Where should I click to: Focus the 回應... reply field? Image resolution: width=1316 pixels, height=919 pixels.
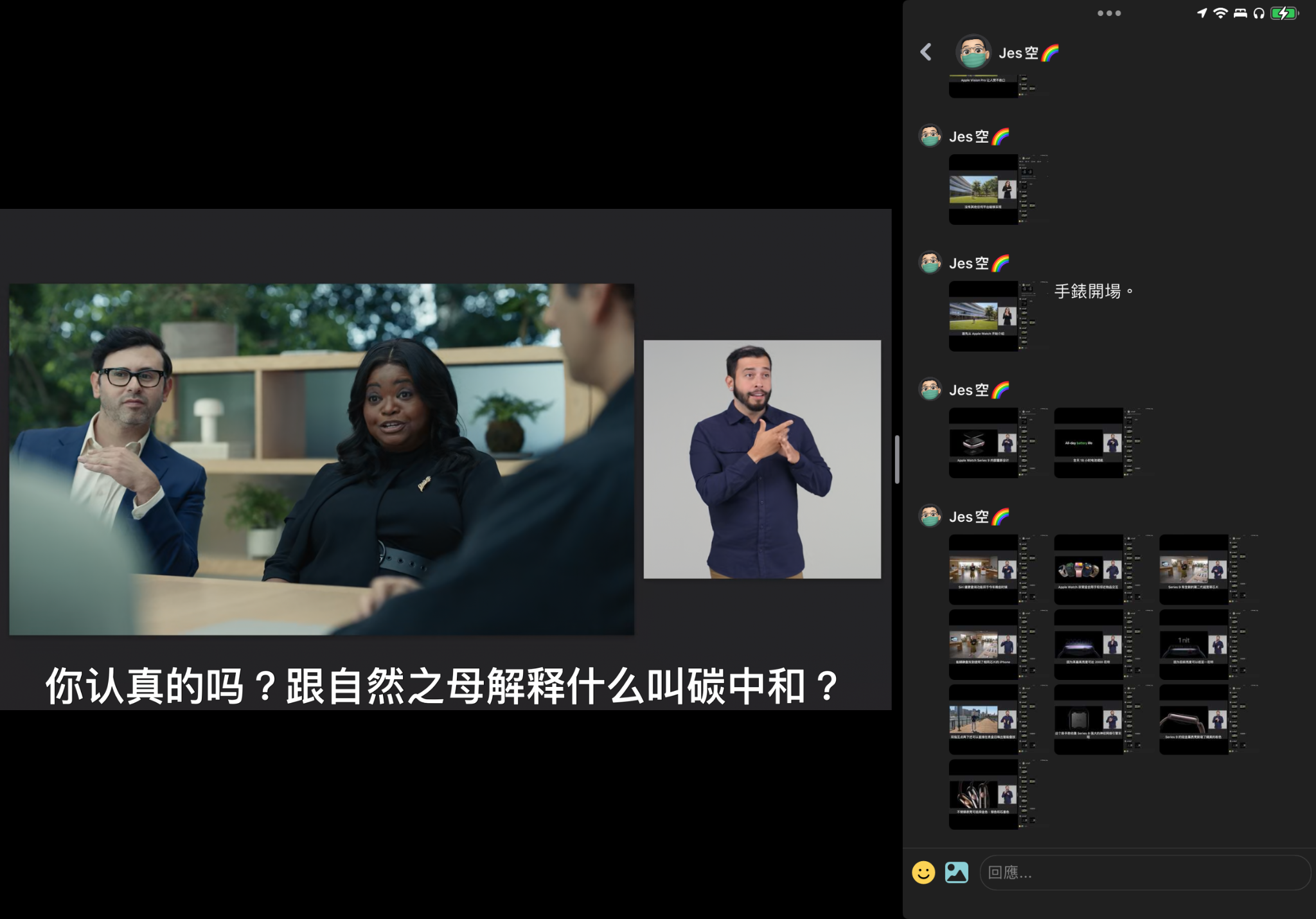pyautogui.click(x=1144, y=872)
